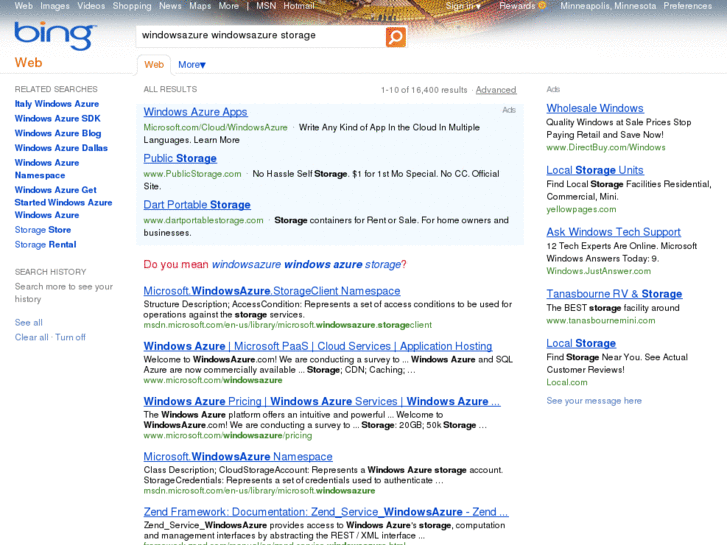Screen dimensions: 727x545
Task: Expand the More dropdown tab
Action: click(191, 65)
